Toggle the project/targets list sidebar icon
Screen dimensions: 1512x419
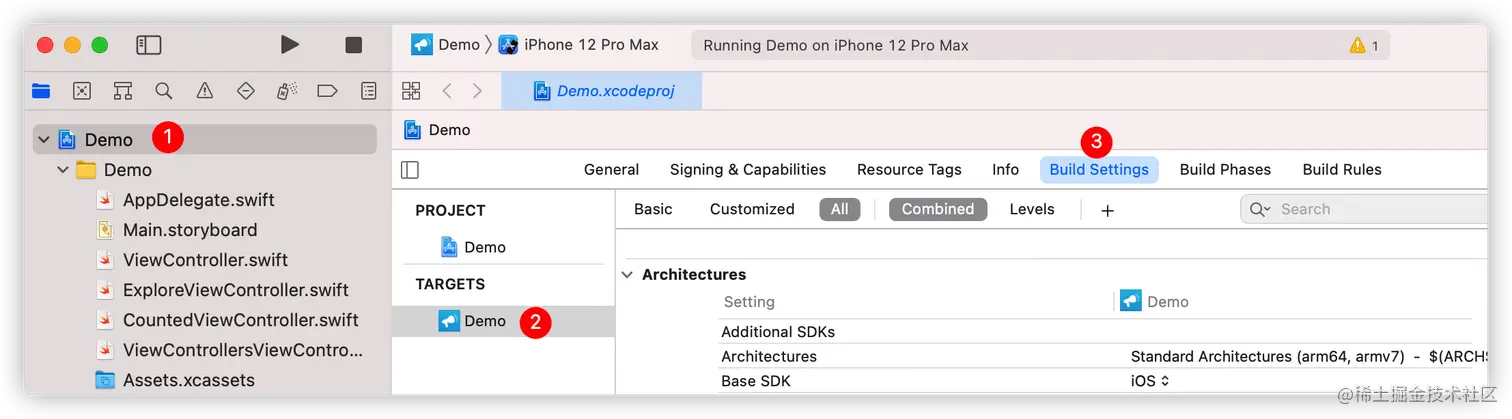[x=410, y=170]
